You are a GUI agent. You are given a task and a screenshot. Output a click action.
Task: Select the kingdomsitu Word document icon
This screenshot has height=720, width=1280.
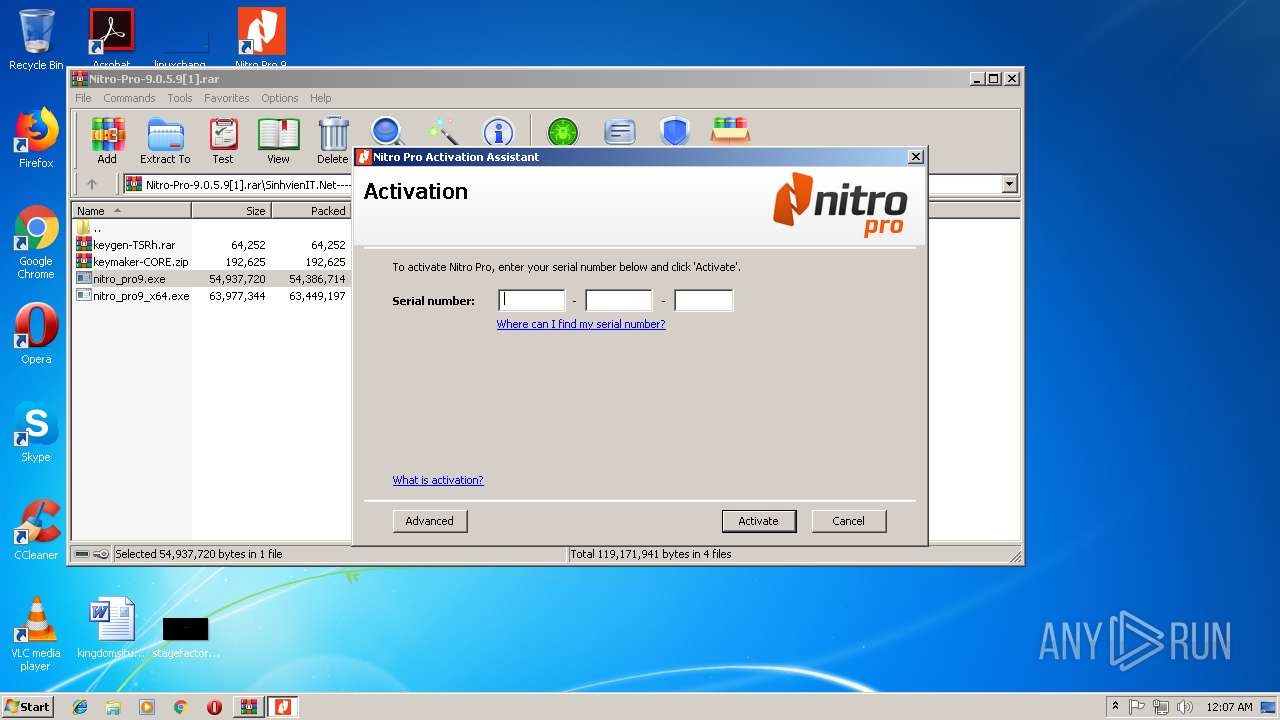111,628
